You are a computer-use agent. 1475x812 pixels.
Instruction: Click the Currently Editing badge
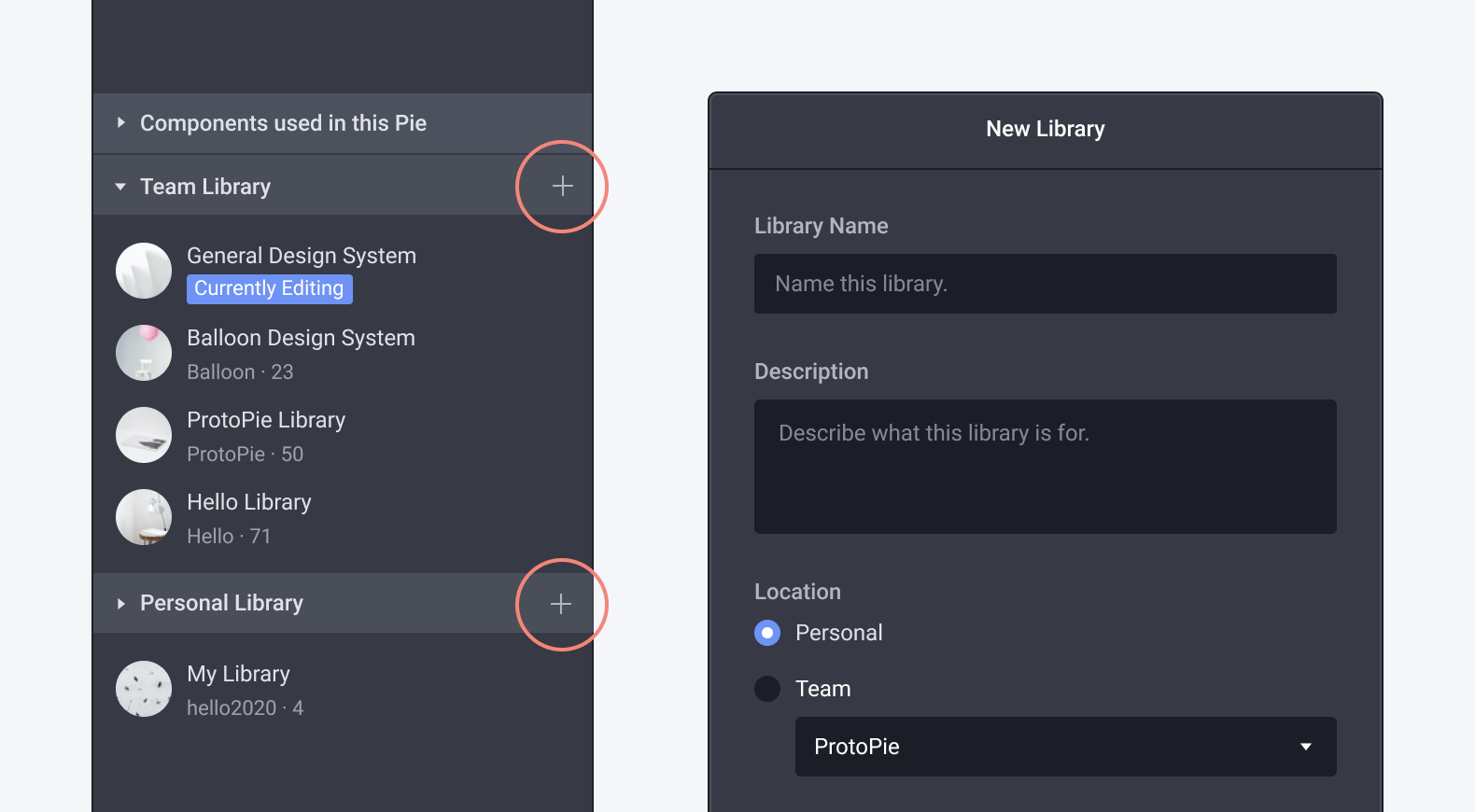pyautogui.click(x=269, y=288)
